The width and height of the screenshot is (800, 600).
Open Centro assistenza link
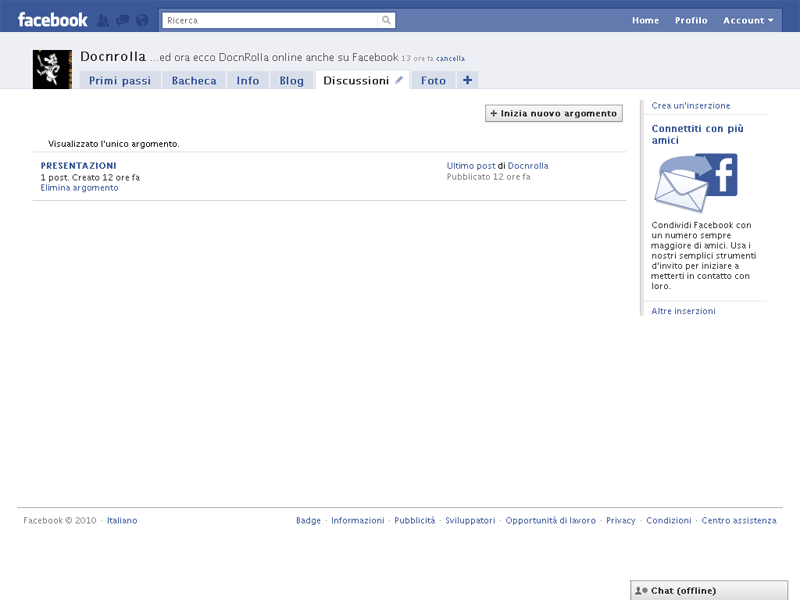click(x=739, y=520)
